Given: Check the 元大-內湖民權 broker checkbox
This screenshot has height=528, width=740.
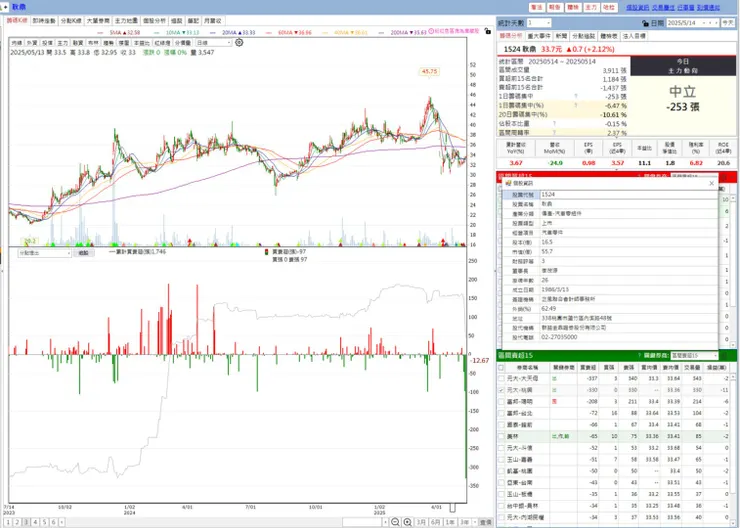Looking at the screenshot, I should (501, 517).
